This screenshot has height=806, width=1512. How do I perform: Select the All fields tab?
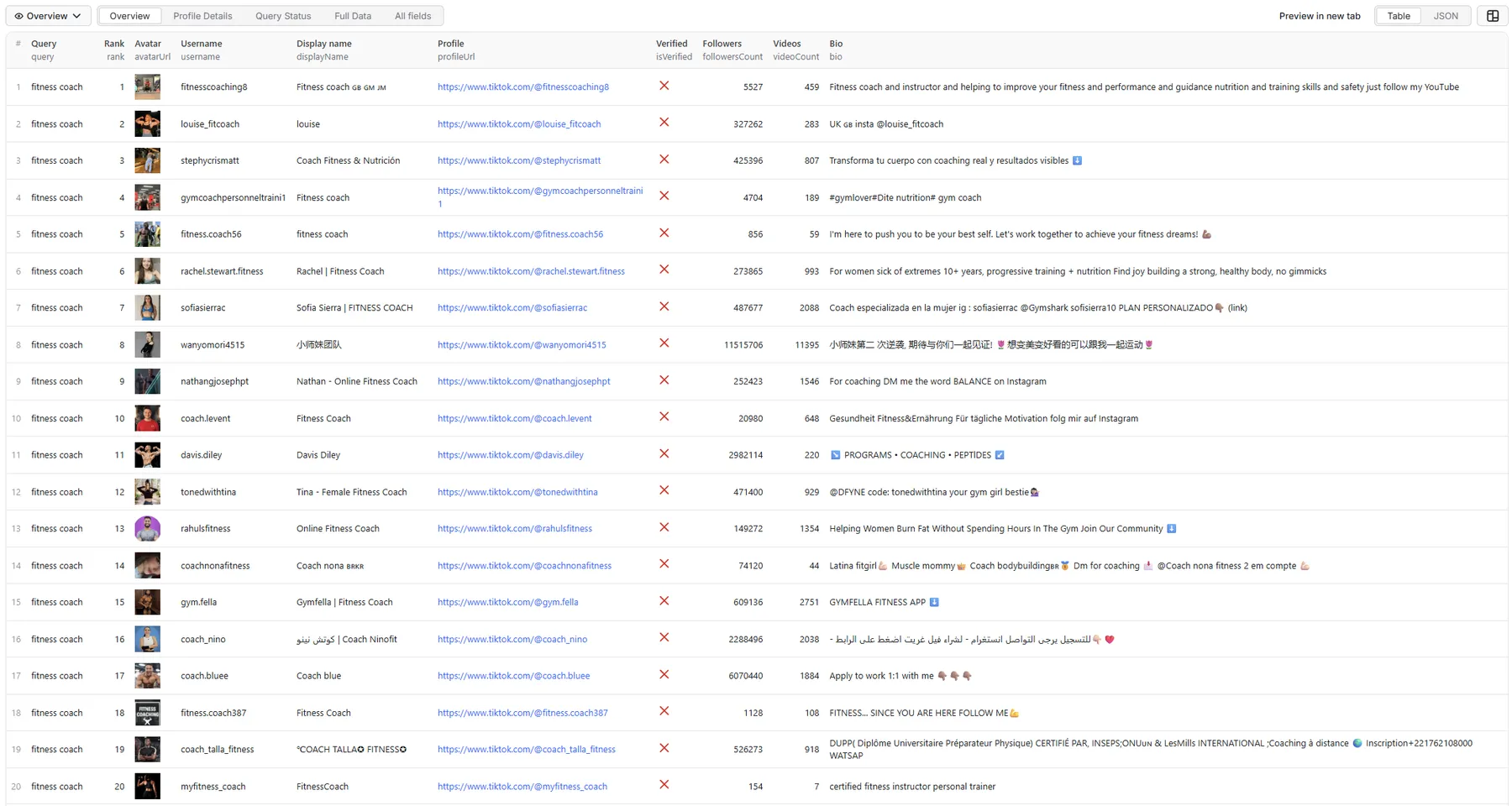tap(412, 16)
